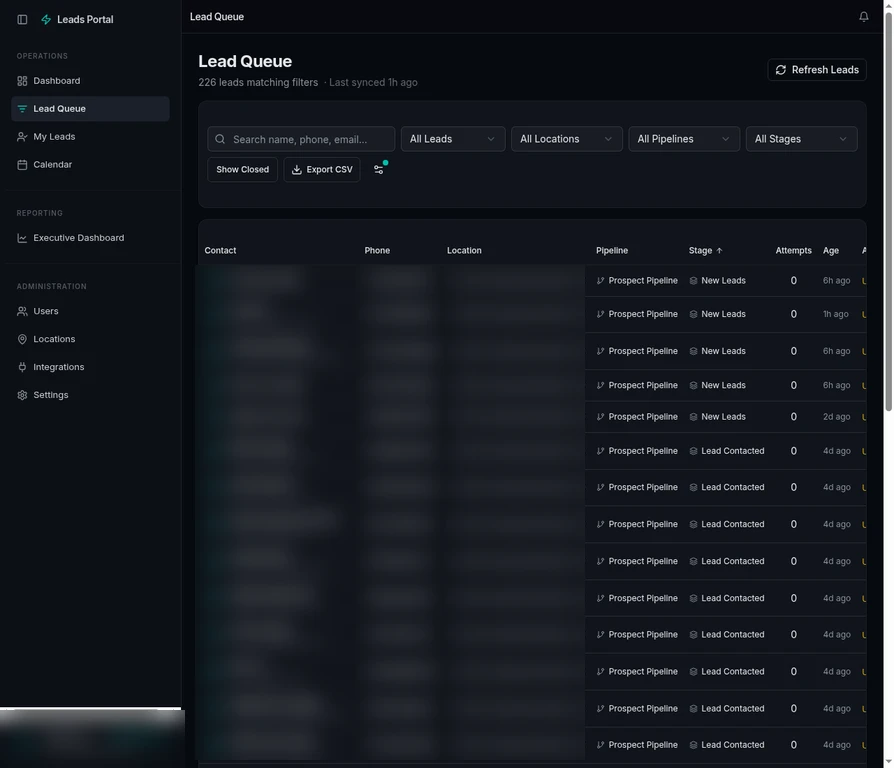The height and width of the screenshot is (768, 894).
Task: Expand the All Pipelines filter
Action: [683, 138]
